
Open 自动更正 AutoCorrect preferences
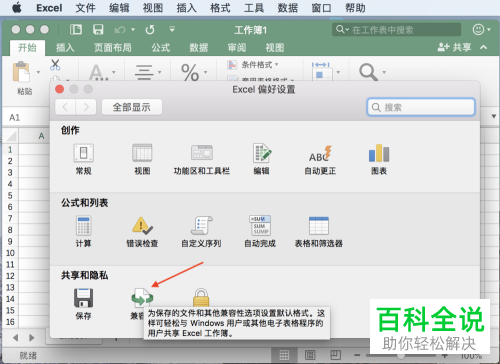click(320, 159)
